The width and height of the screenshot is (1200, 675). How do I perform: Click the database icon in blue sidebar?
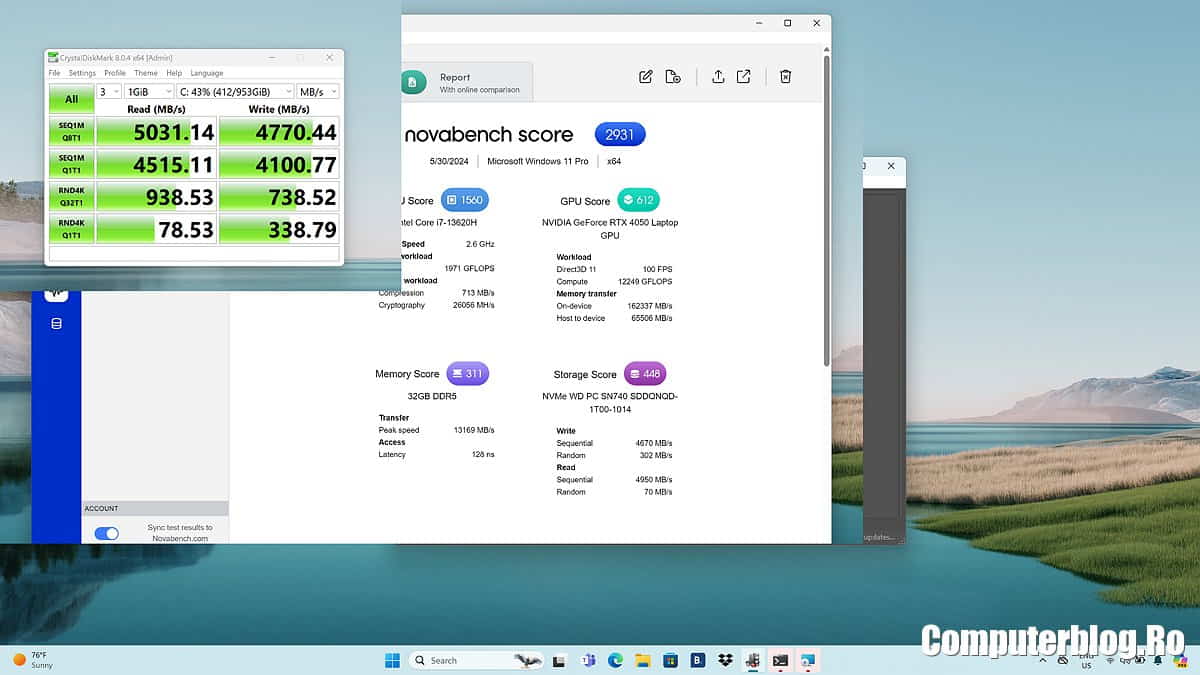pos(56,323)
